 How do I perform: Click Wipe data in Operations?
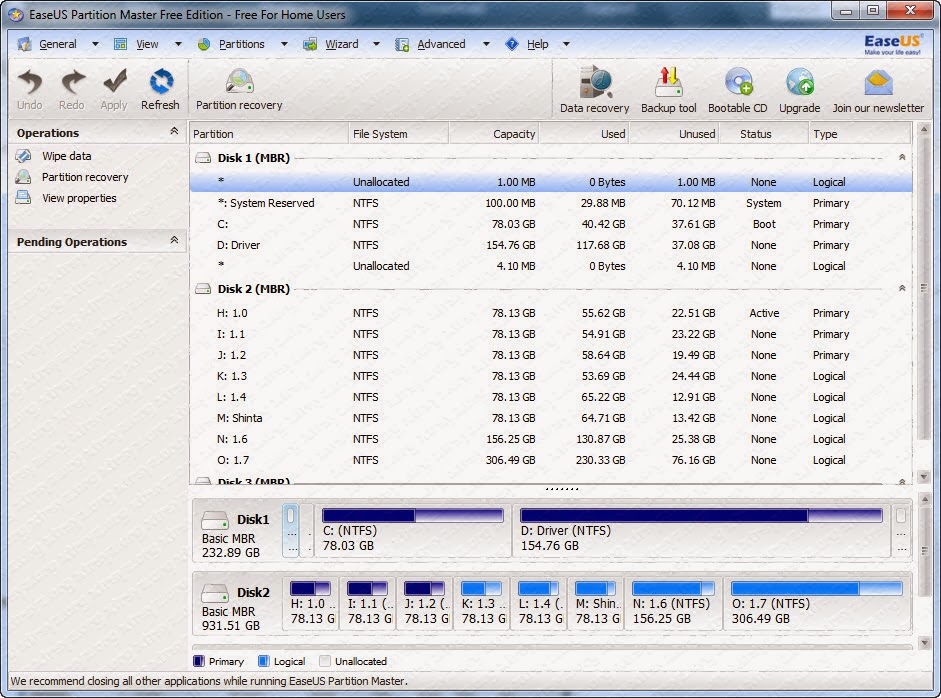click(x=67, y=156)
